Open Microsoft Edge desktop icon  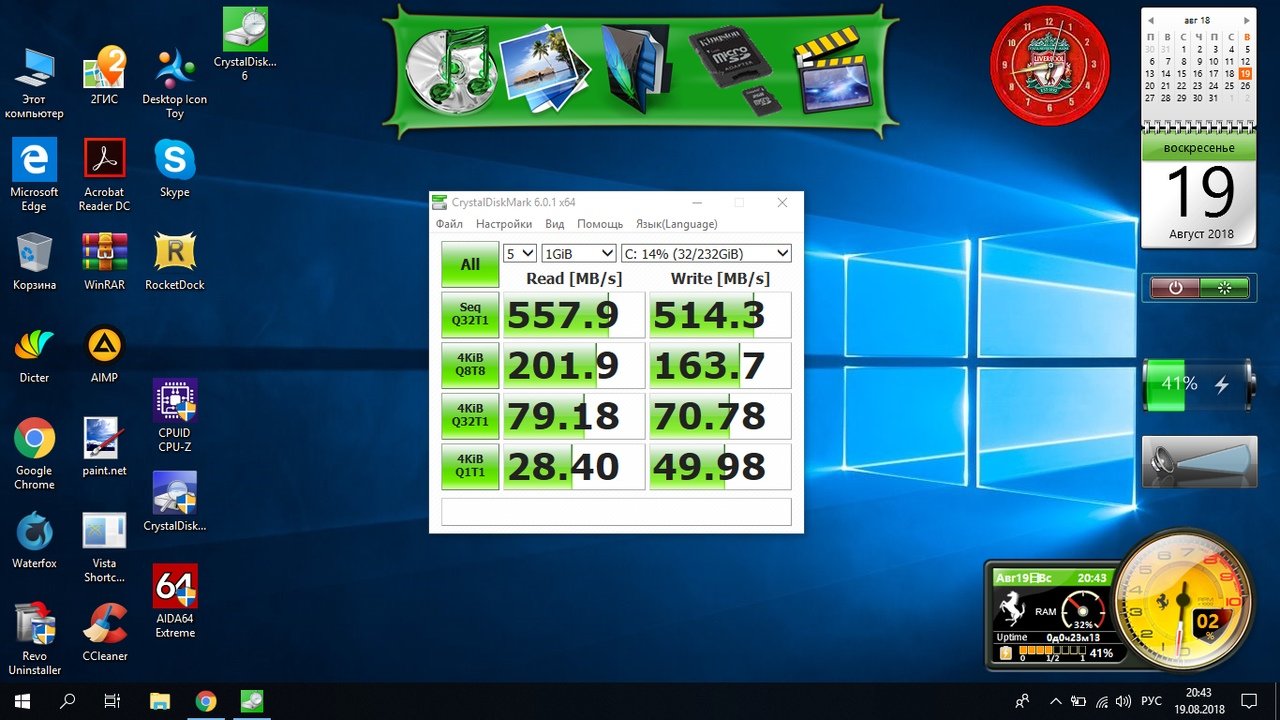pyautogui.click(x=34, y=175)
